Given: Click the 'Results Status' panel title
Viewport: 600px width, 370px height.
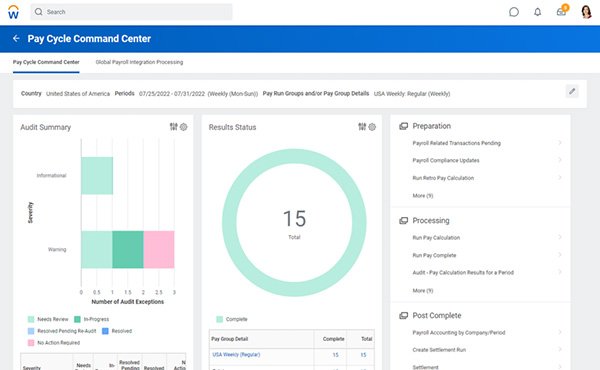Looking at the screenshot, I should [232, 127].
